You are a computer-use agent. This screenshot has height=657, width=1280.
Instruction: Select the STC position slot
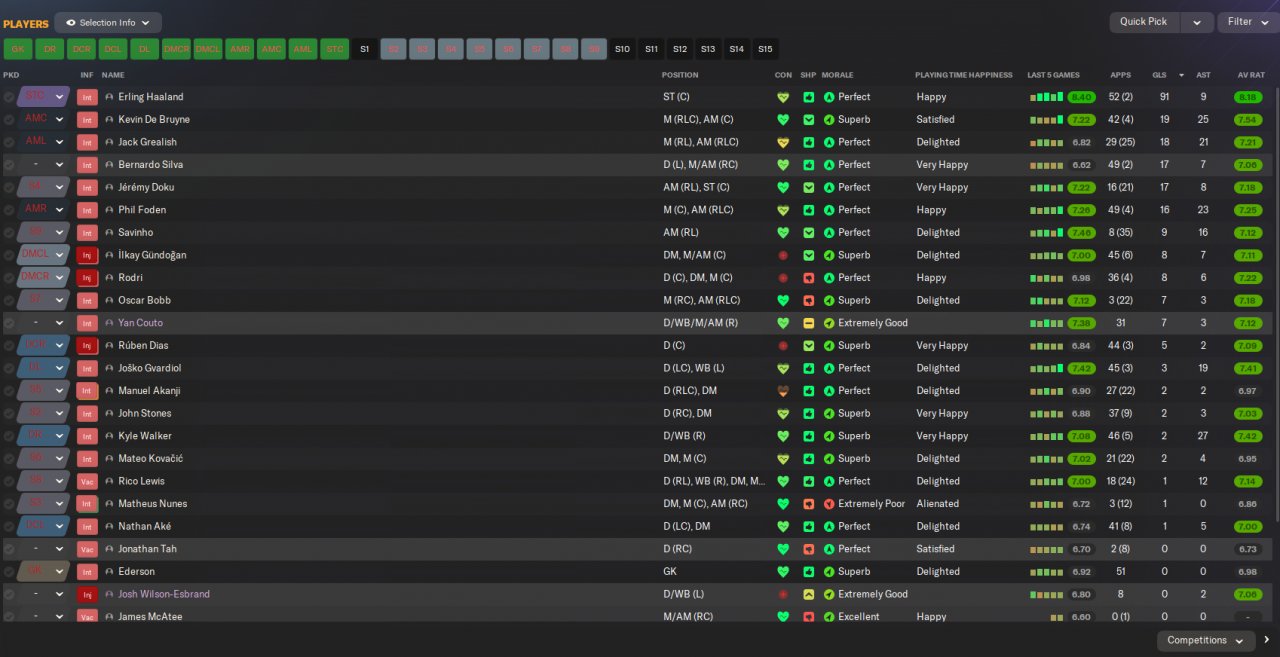335,48
